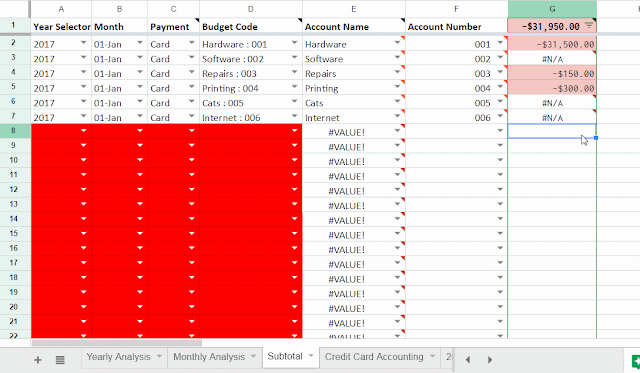Viewport: 640px width, 373px height.
Task: Open Account Number dropdown in row 10
Action: click(x=500, y=160)
